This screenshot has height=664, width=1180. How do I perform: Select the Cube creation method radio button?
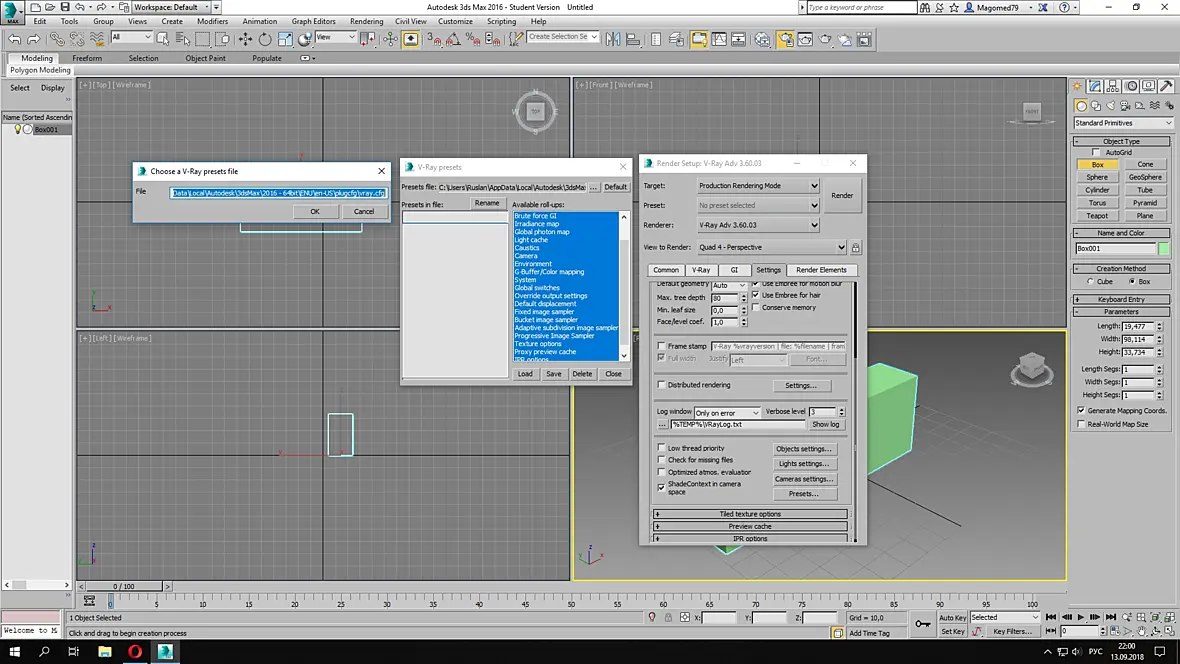pos(1090,282)
